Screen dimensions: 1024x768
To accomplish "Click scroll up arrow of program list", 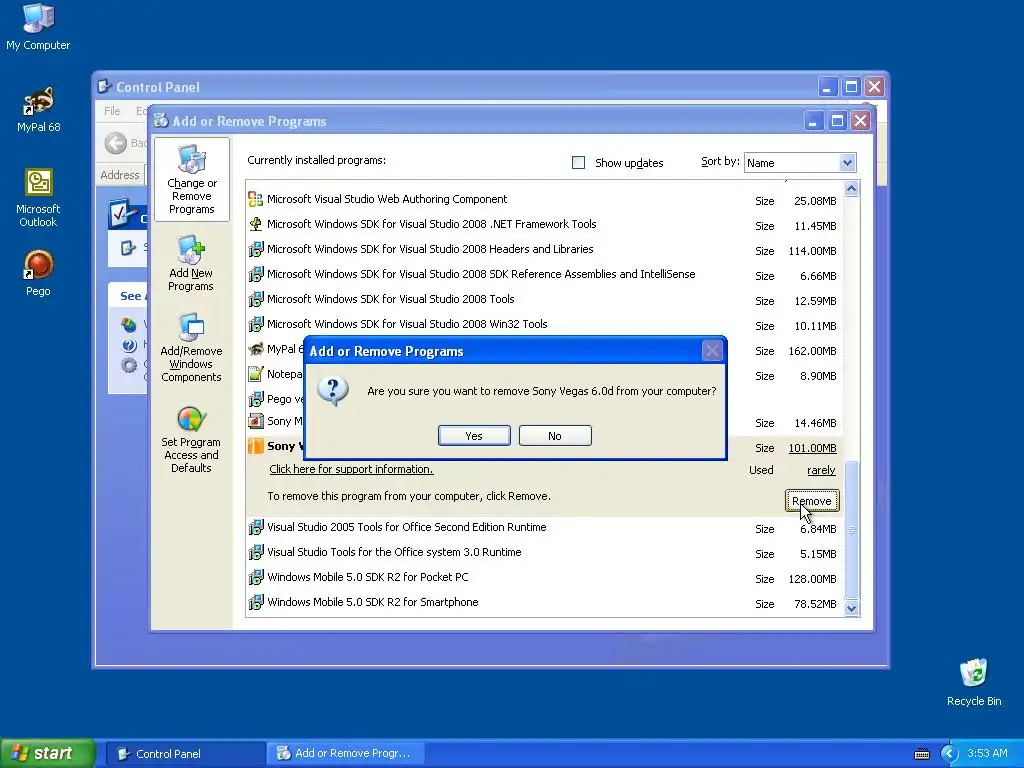I will tap(851, 189).
